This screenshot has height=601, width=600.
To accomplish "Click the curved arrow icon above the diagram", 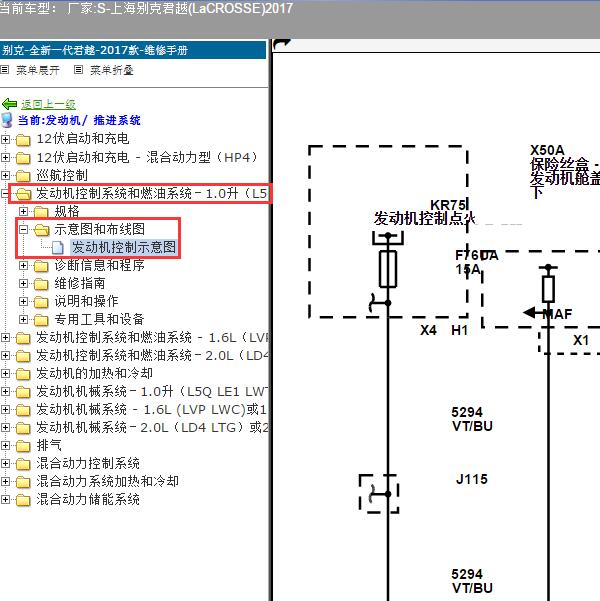I will pos(281,45).
